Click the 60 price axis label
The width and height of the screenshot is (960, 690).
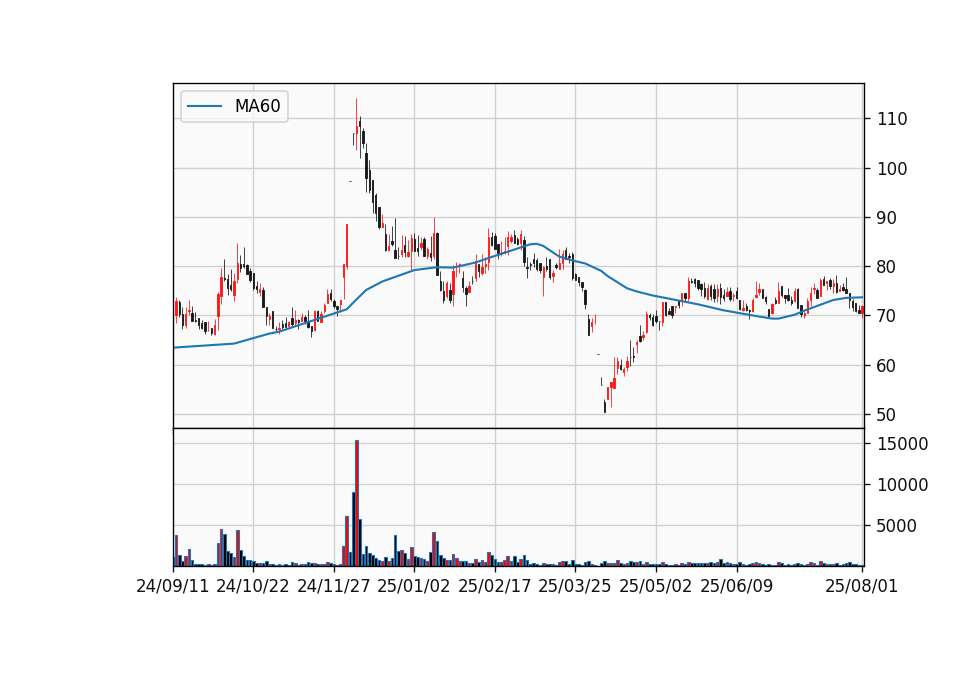[x=887, y=366]
